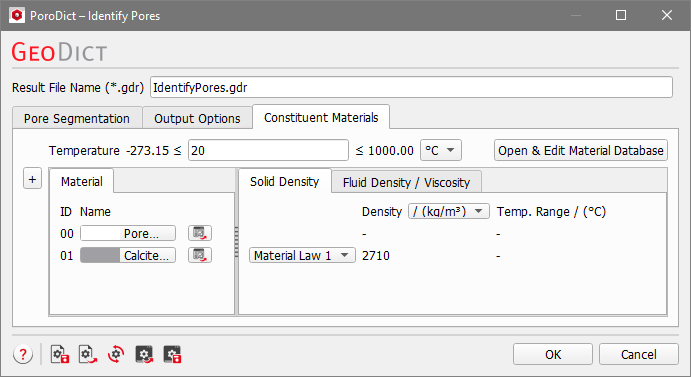Switch to the Output Options tab

coord(197,118)
